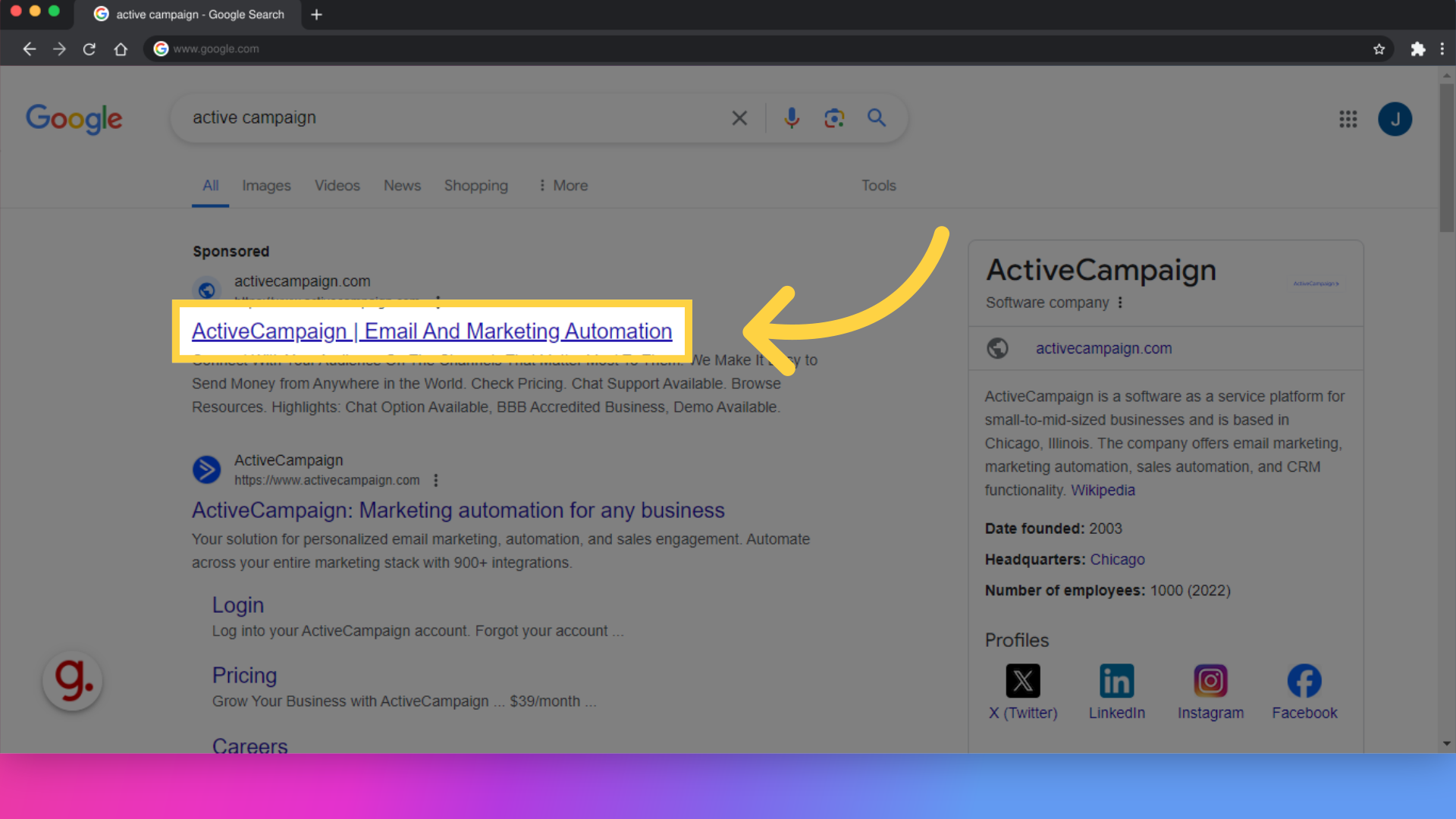This screenshot has width=1456, height=819.
Task: Open options for the ActiveCampaign organic result
Action: [435, 480]
